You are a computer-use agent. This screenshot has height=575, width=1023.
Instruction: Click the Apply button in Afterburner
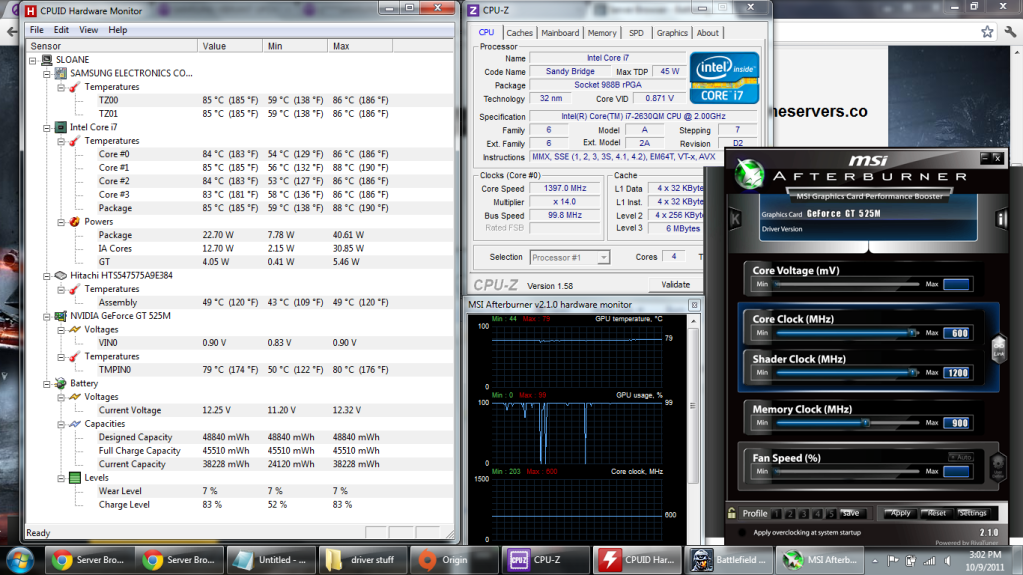coord(900,513)
